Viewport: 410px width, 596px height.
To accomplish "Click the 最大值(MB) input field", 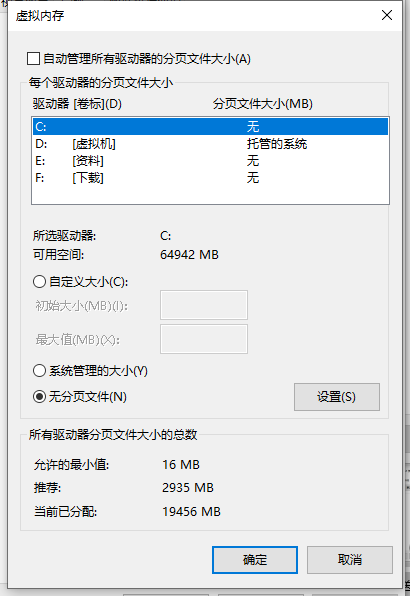I will [204, 339].
